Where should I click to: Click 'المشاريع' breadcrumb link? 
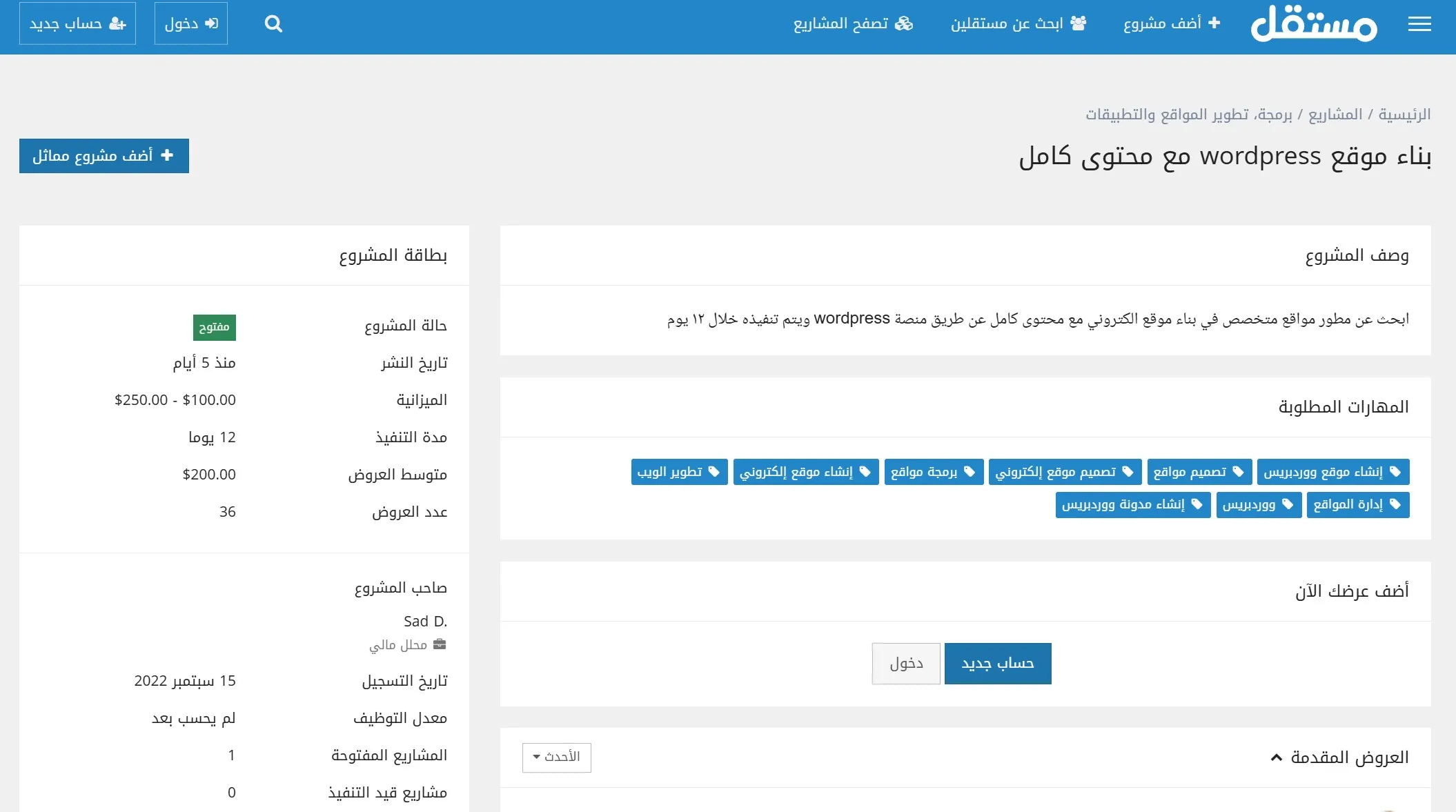(1335, 115)
